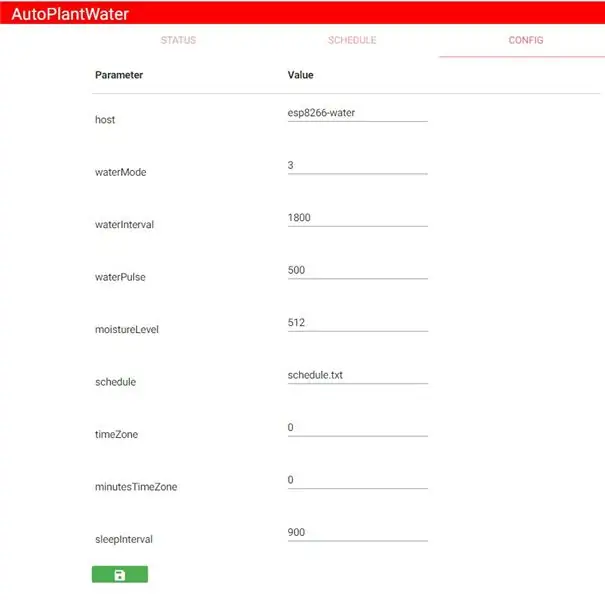Focus the schedule field with schedule.txt
Image resolution: width=605 pixels, height=600 pixels.
[356, 376]
